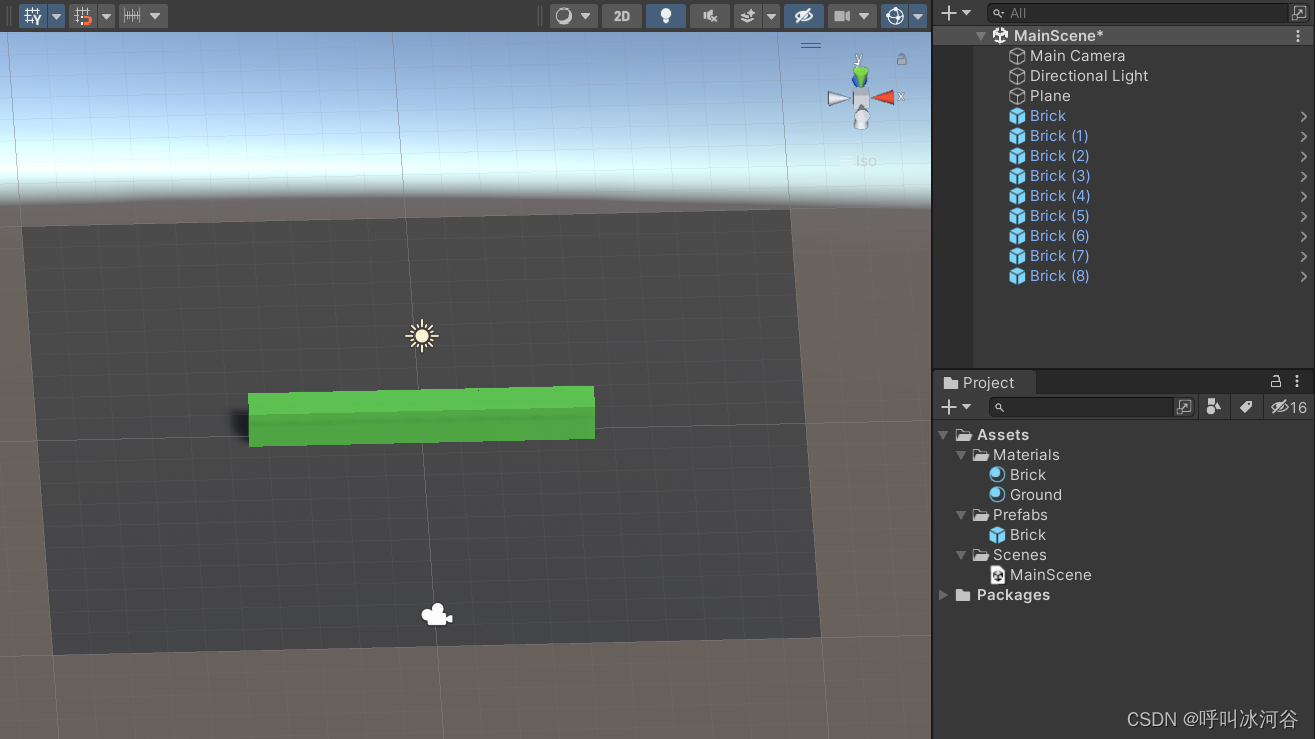Click the Brick (6) prefab cube icon
Screen dimensions: 1315x739
click(x=1017, y=236)
